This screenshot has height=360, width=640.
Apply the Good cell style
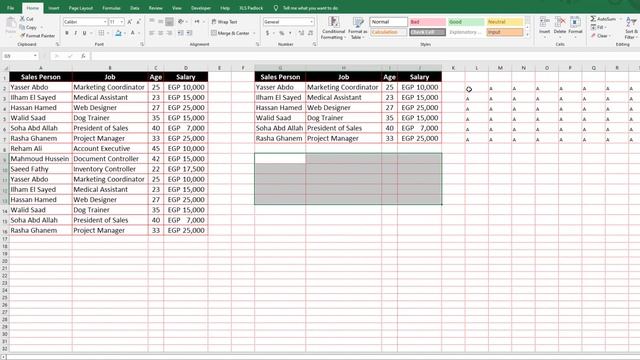[x=466, y=22]
